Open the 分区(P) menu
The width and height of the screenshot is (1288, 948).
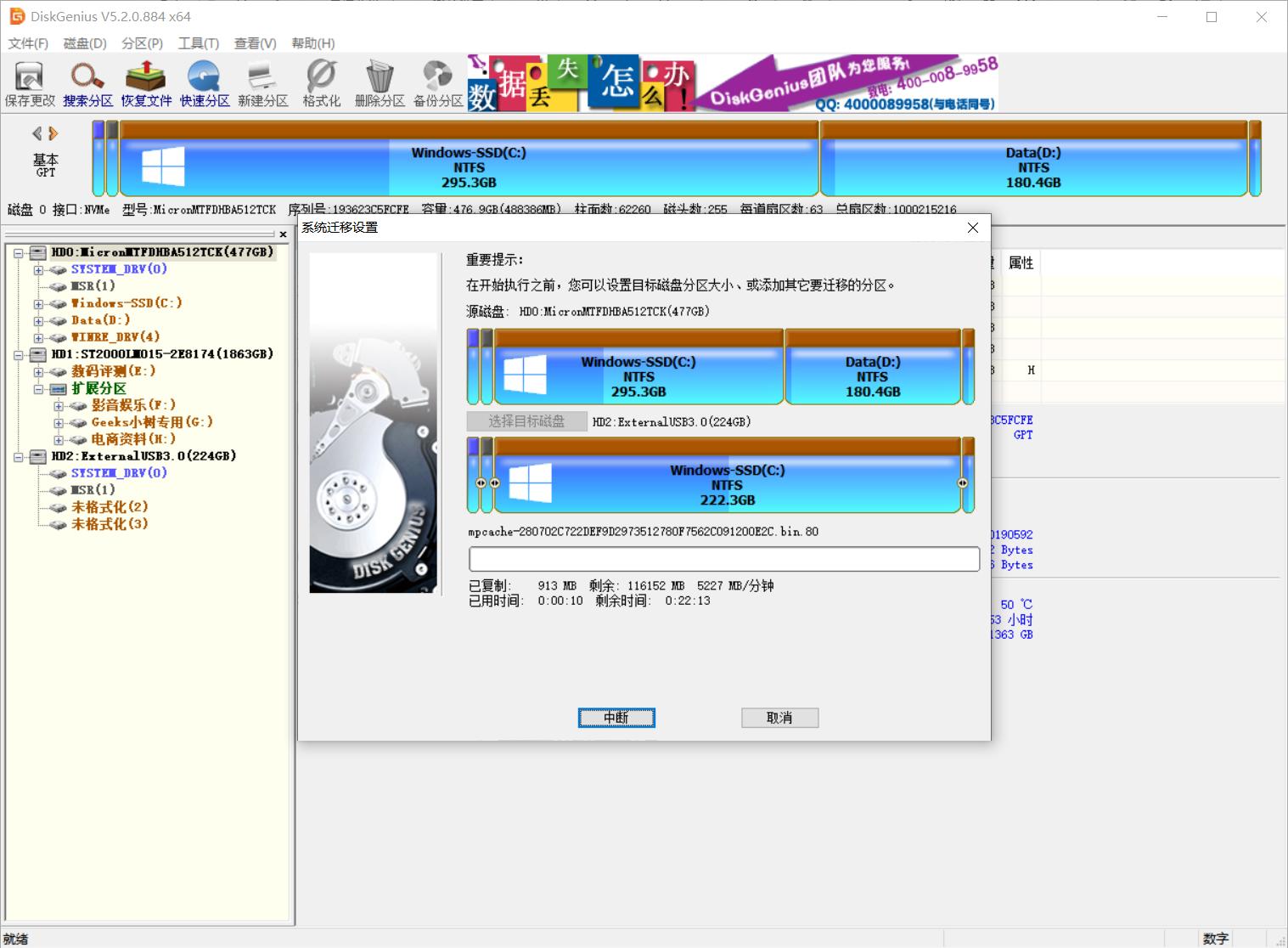(142, 43)
